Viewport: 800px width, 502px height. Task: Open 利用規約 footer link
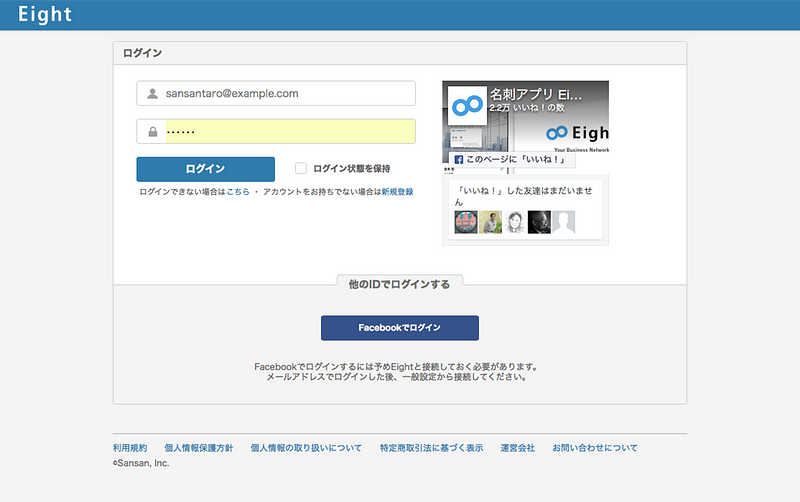(x=130, y=448)
